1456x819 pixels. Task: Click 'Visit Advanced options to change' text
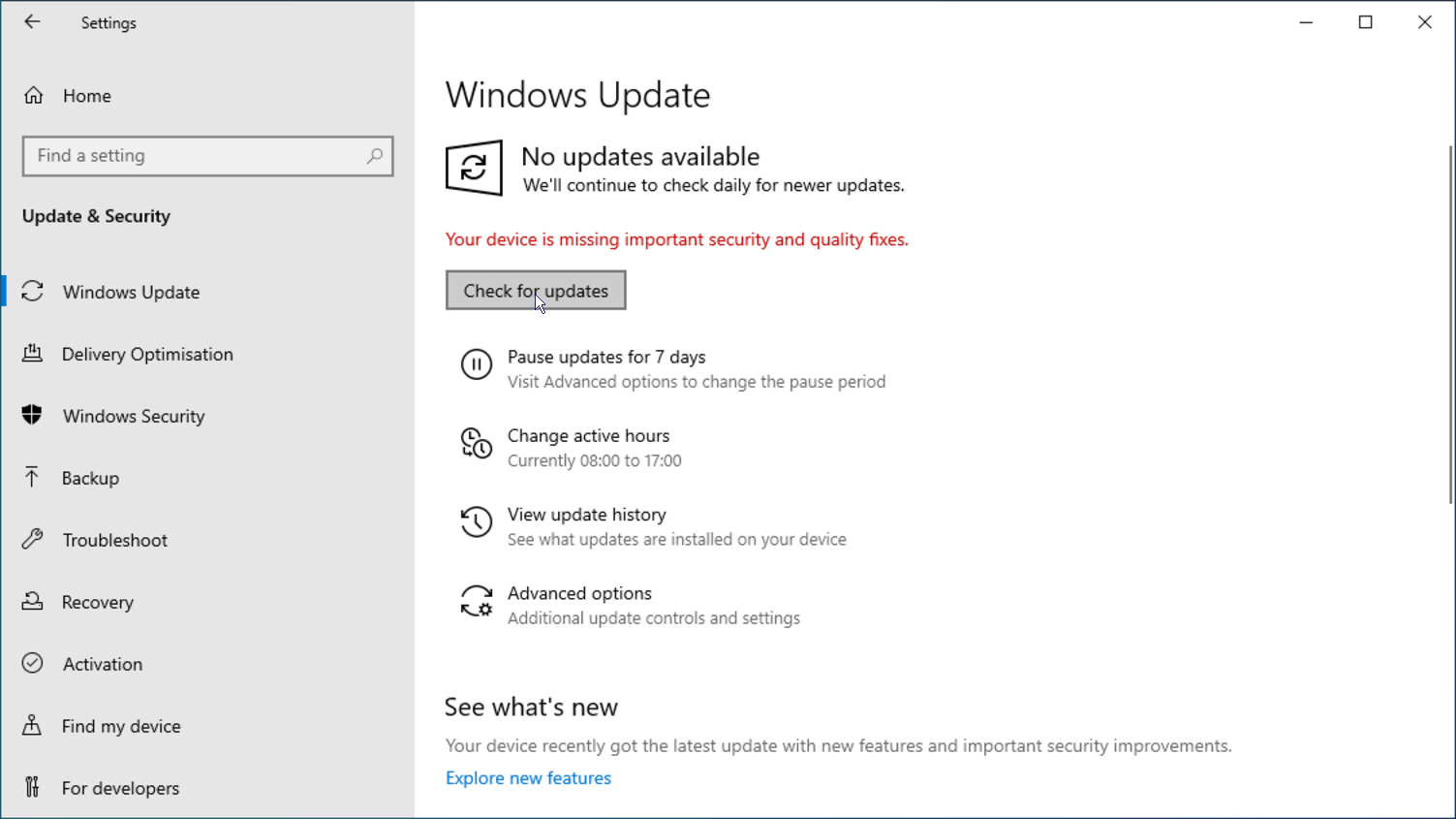(697, 382)
